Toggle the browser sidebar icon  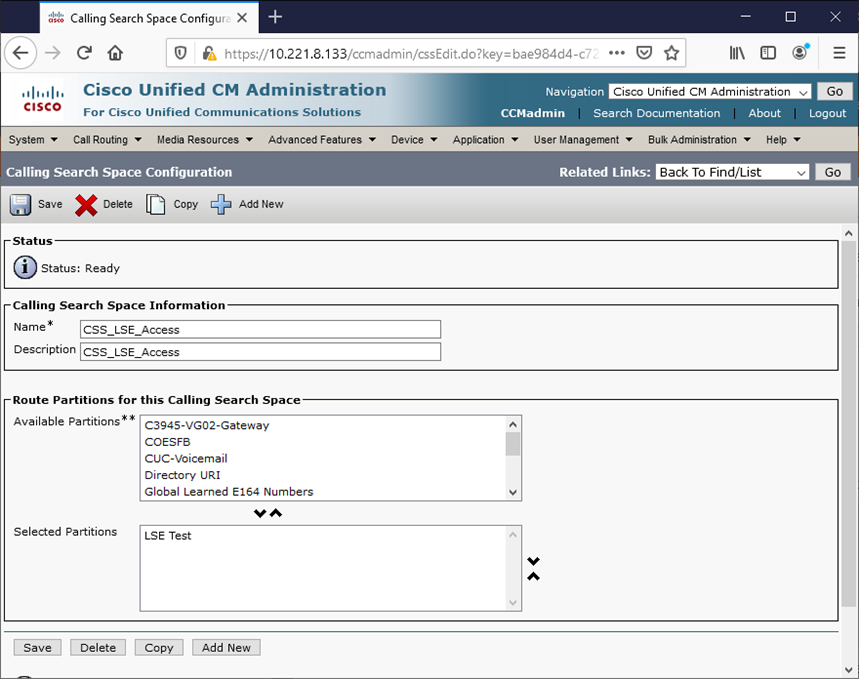click(768, 53)
